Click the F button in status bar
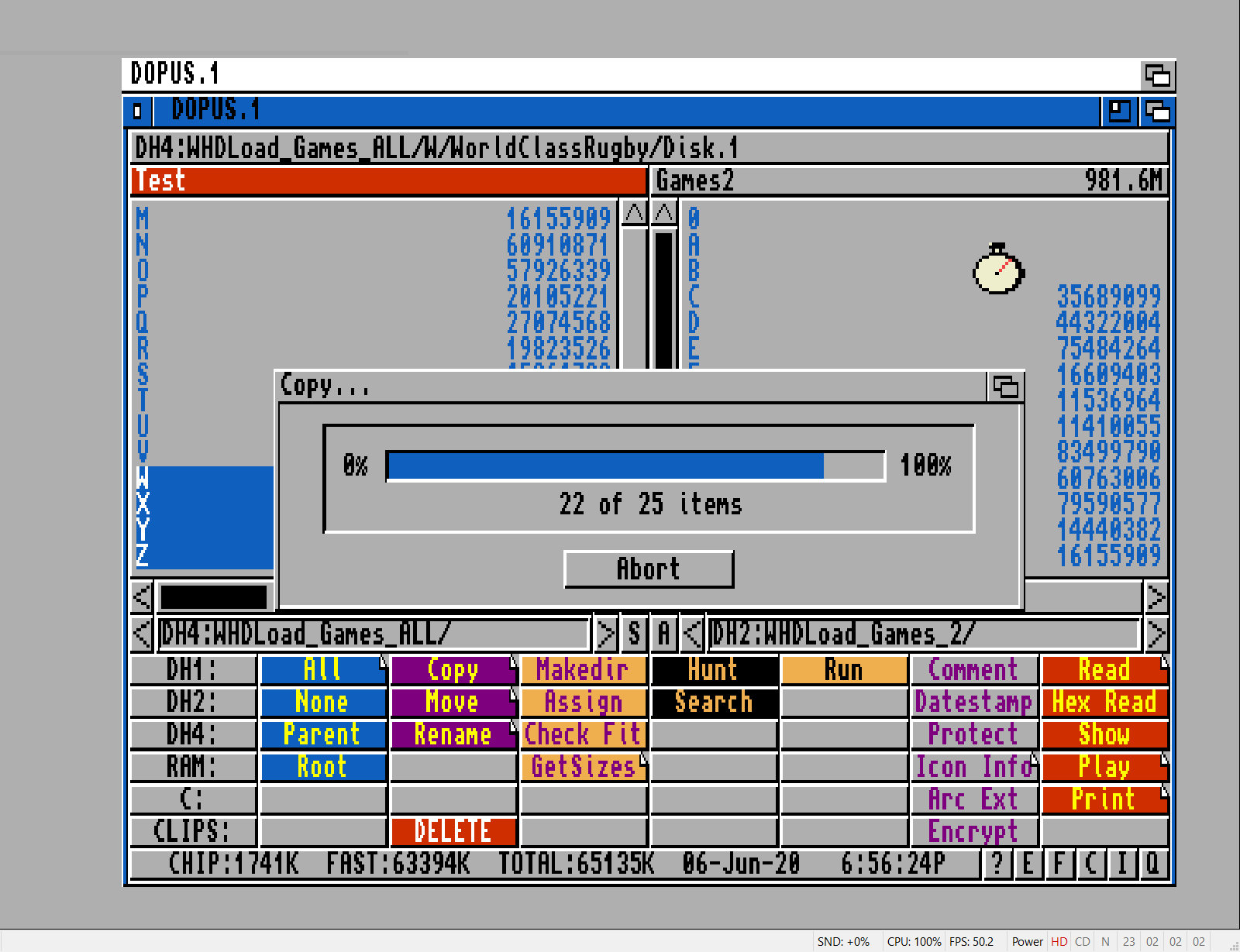Image resolution: width=1240 pixels, height=952 pixels. 1059,863
